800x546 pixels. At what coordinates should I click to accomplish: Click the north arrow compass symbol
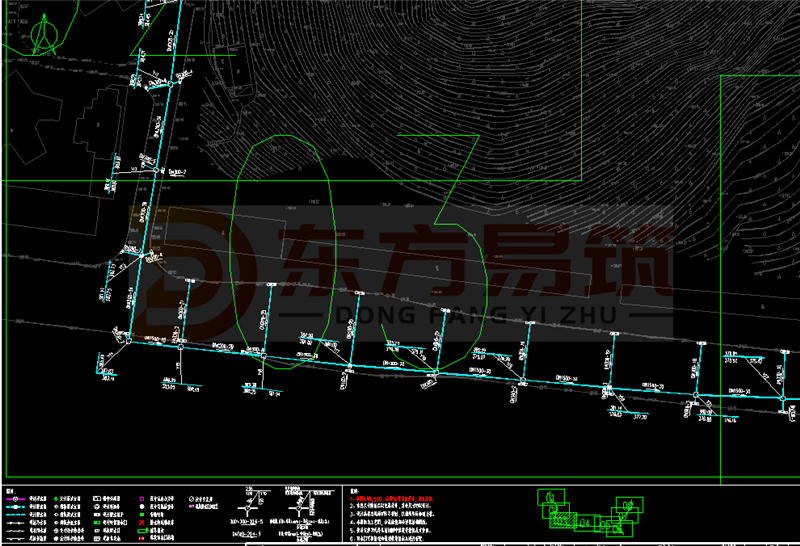(x=43, y=35)
